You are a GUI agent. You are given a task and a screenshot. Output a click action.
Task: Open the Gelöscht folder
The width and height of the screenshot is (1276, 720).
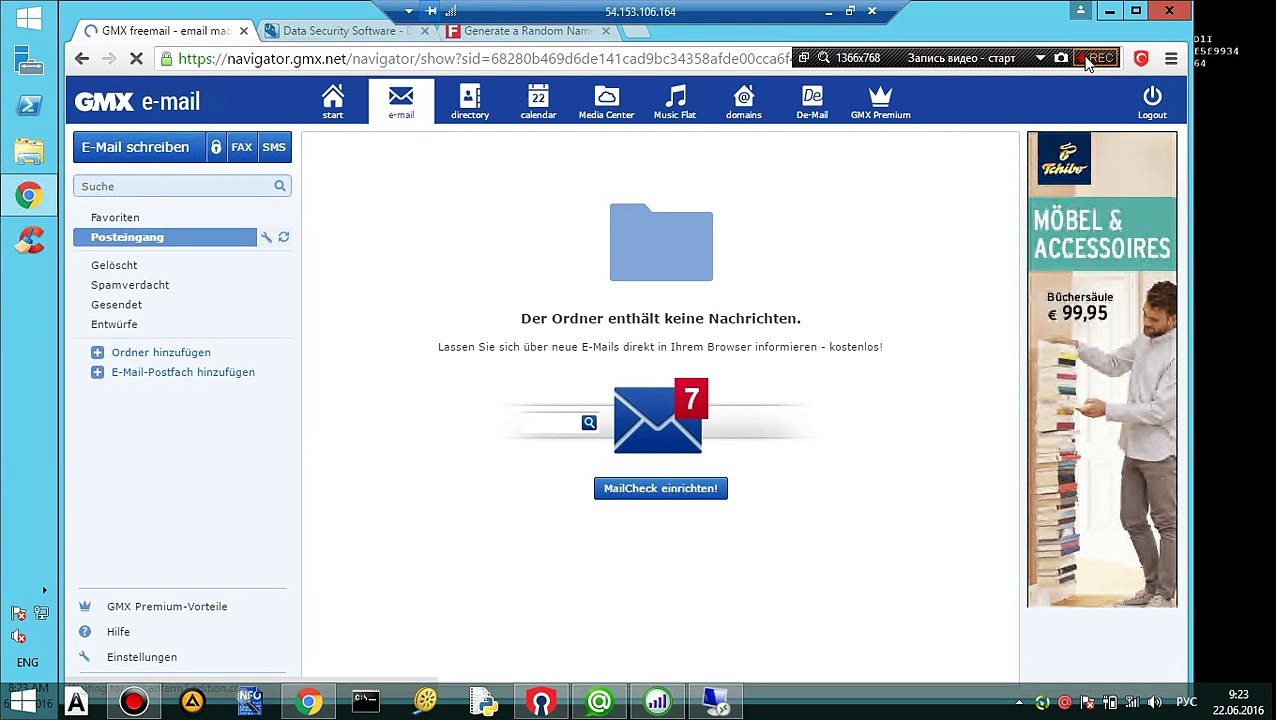tap(114, 265)
